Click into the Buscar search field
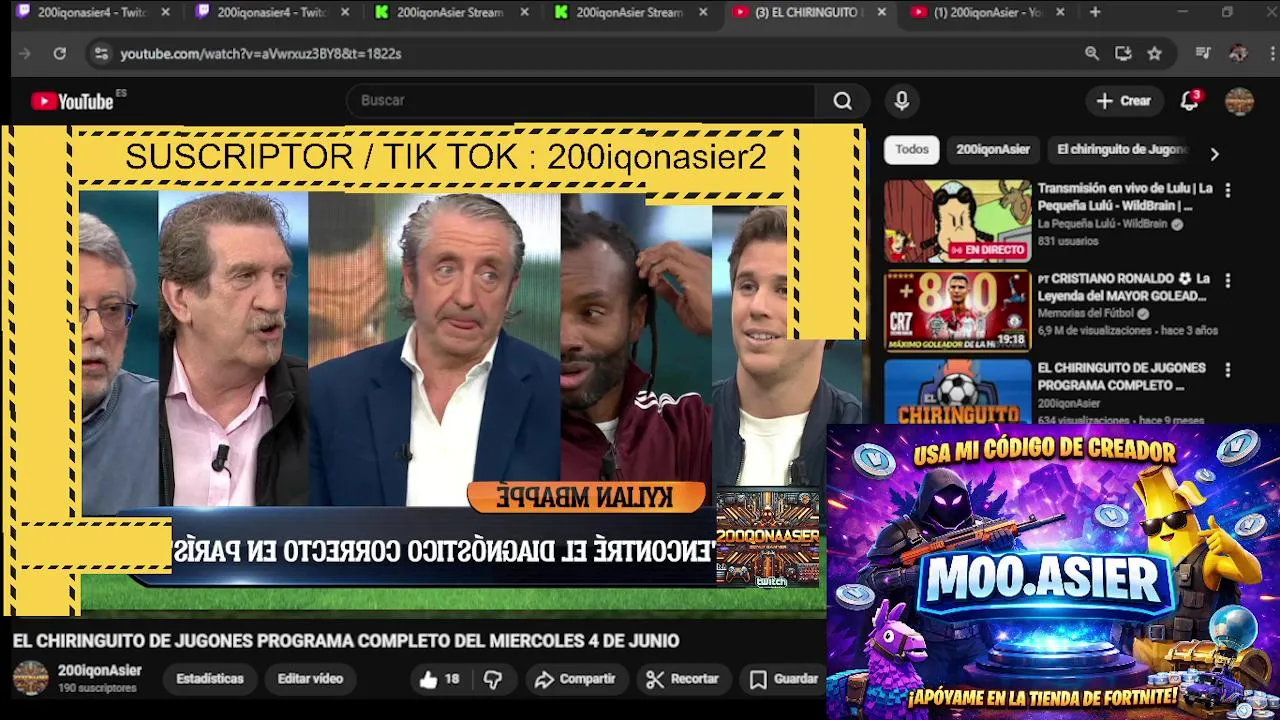The width and height of the screenshot is (1280, 720). 582,101
